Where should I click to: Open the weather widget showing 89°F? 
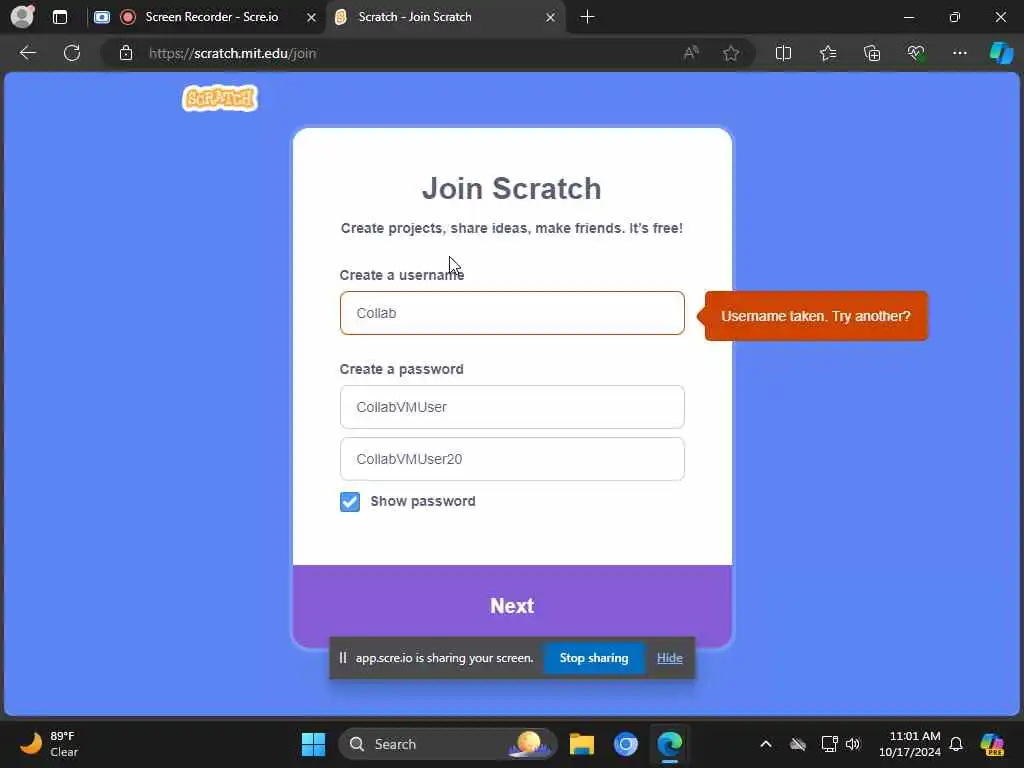(49, 744)
